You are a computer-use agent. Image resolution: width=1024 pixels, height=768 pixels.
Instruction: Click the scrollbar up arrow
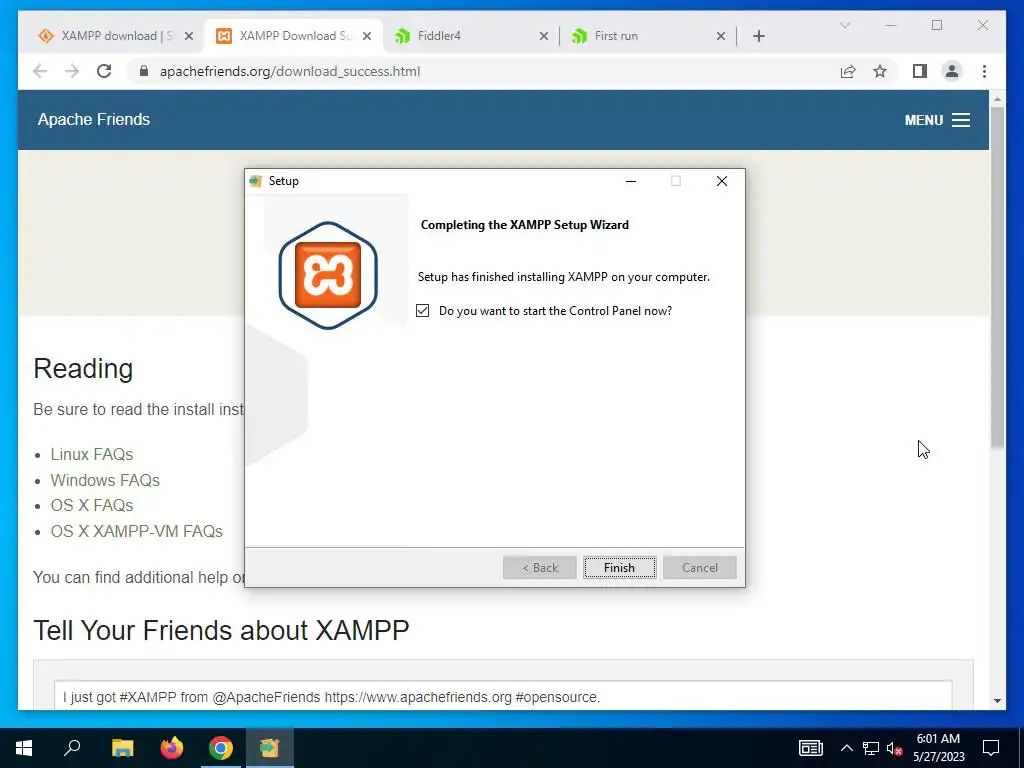997,100
